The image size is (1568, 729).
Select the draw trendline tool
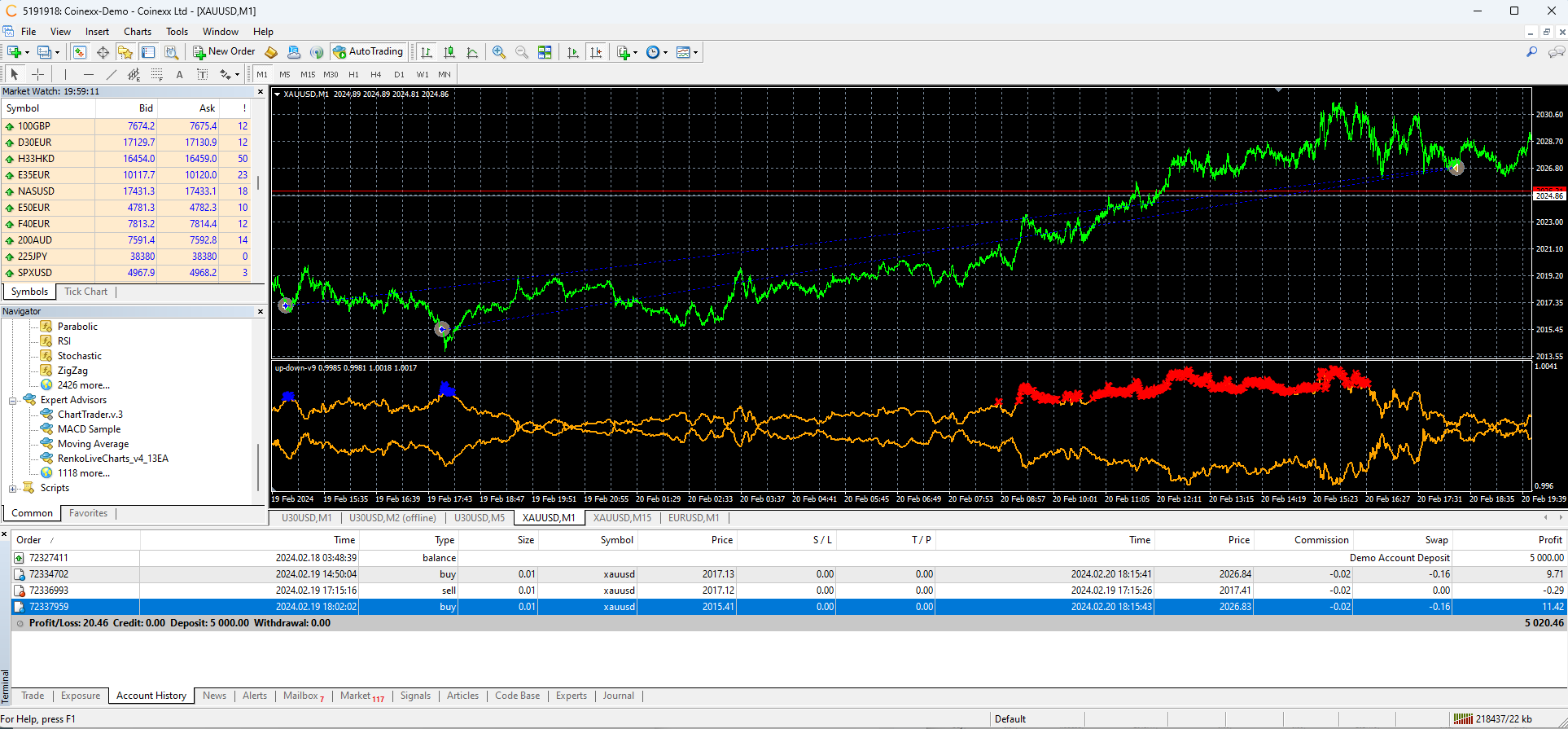click(112, 74)
